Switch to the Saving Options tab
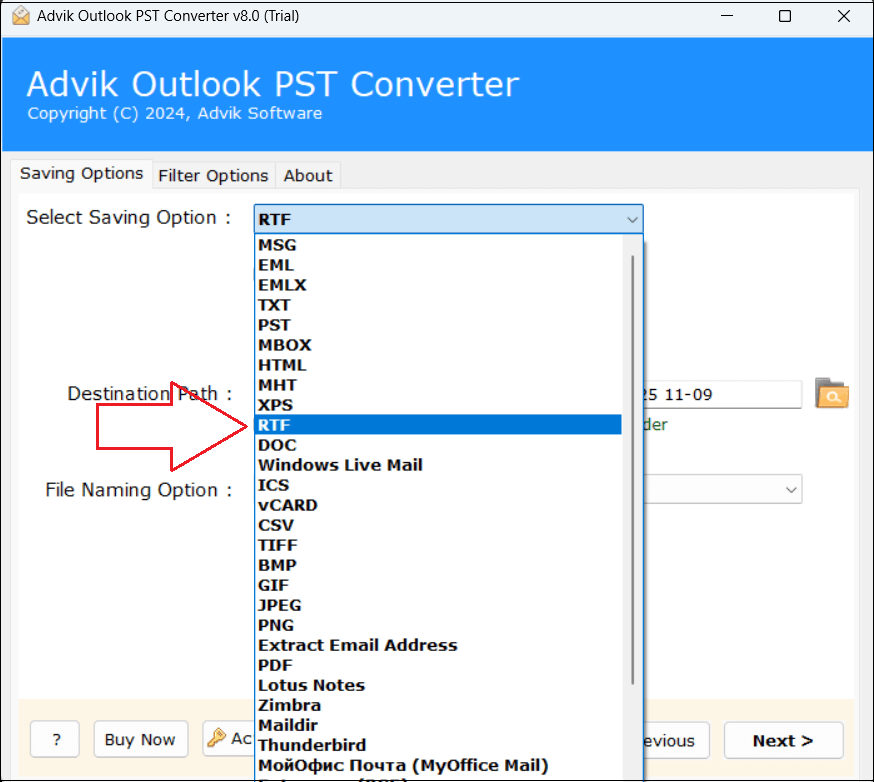The image size is (874, 782). [81, 174]
